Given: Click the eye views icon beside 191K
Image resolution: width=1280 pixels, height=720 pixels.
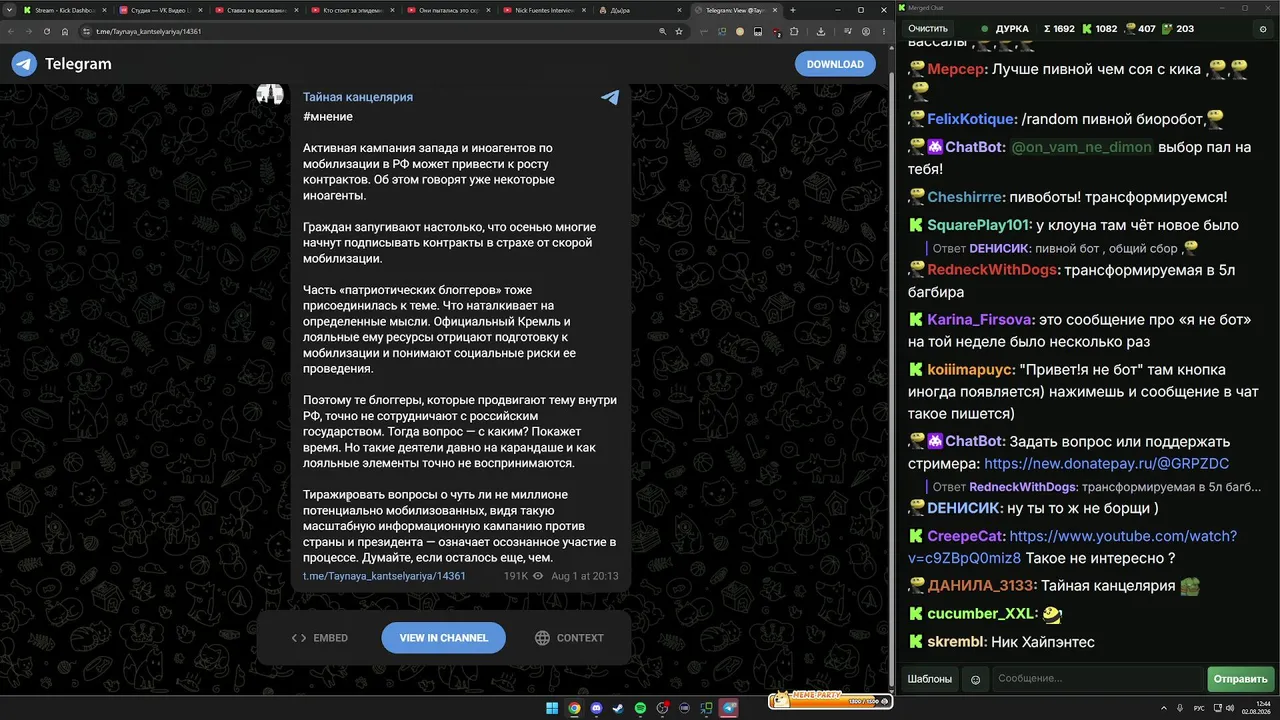Looking at the screenshot, I should coord(538,576).
